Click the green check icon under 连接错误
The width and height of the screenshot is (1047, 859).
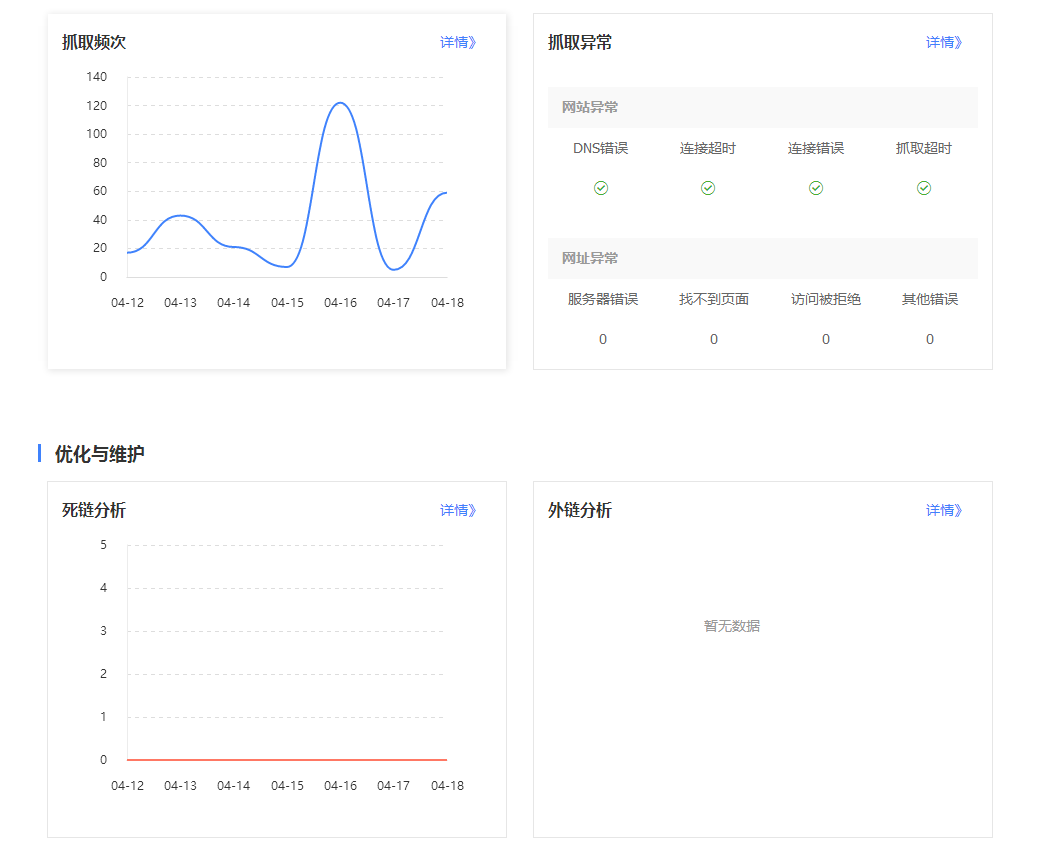[816, 188]
